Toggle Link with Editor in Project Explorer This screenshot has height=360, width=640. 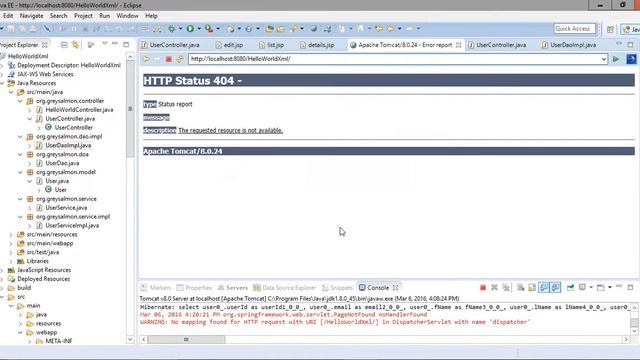pyautogui.click(x=76, y=45)
